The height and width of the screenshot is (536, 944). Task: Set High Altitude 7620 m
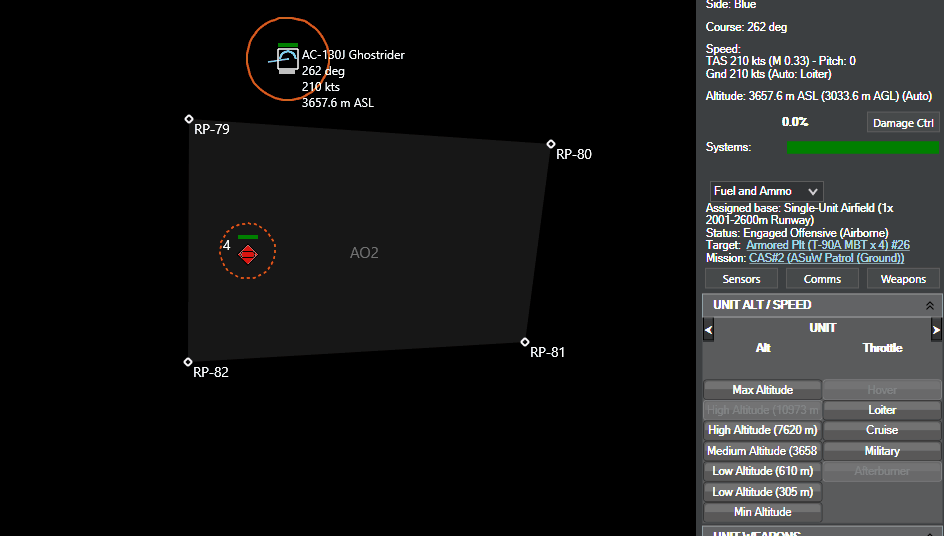click(x=762, y=430)
